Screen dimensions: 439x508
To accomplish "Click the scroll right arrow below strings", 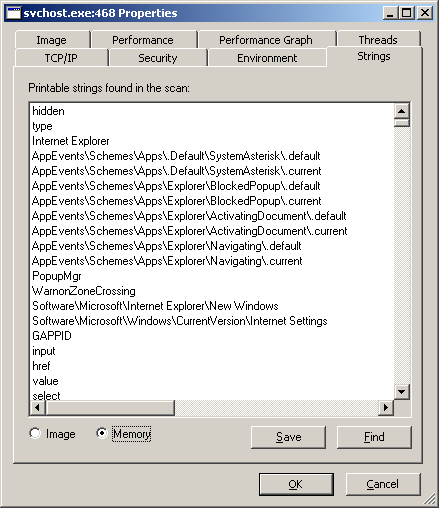I will [x=386, y=407].
